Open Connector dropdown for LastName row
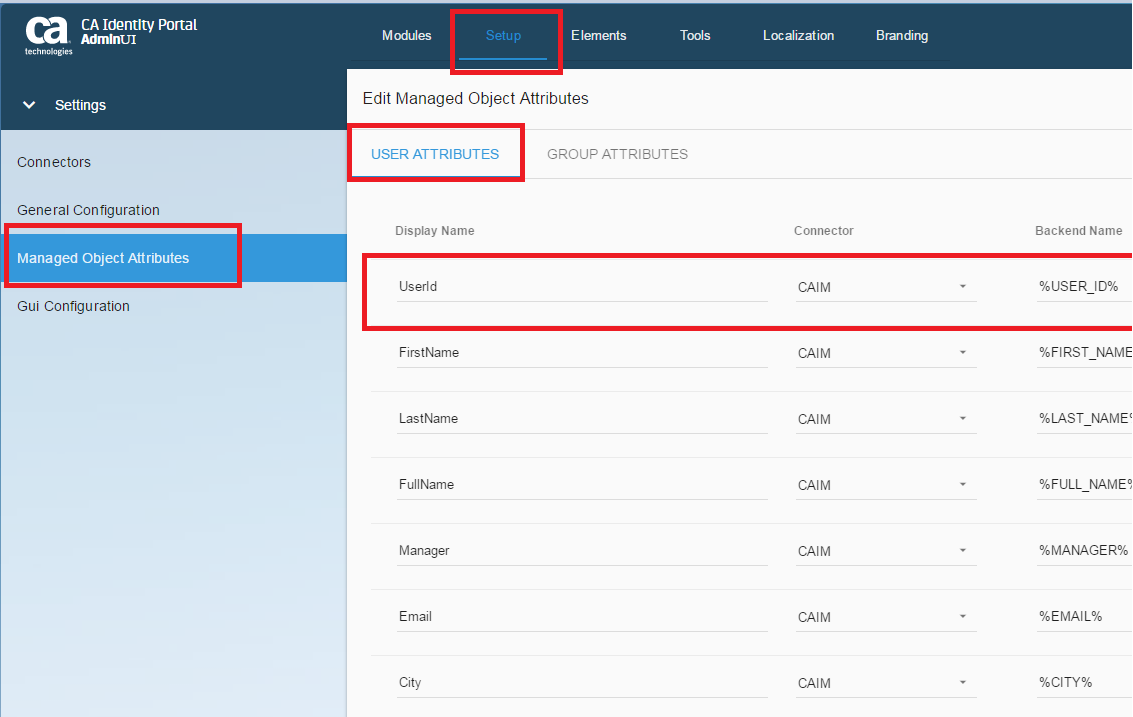 pos(886,418)
